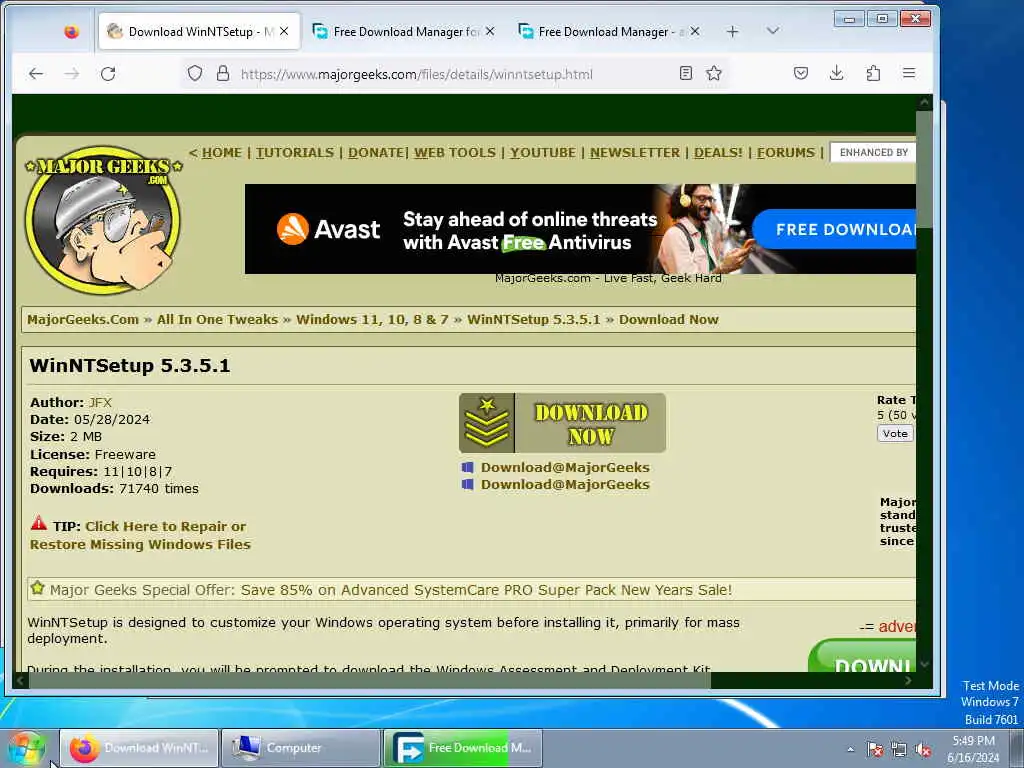The width and height of the screenshot is (1024, 768).
Task: Click Download Now breadcrumb link
Action: point(669,319)
